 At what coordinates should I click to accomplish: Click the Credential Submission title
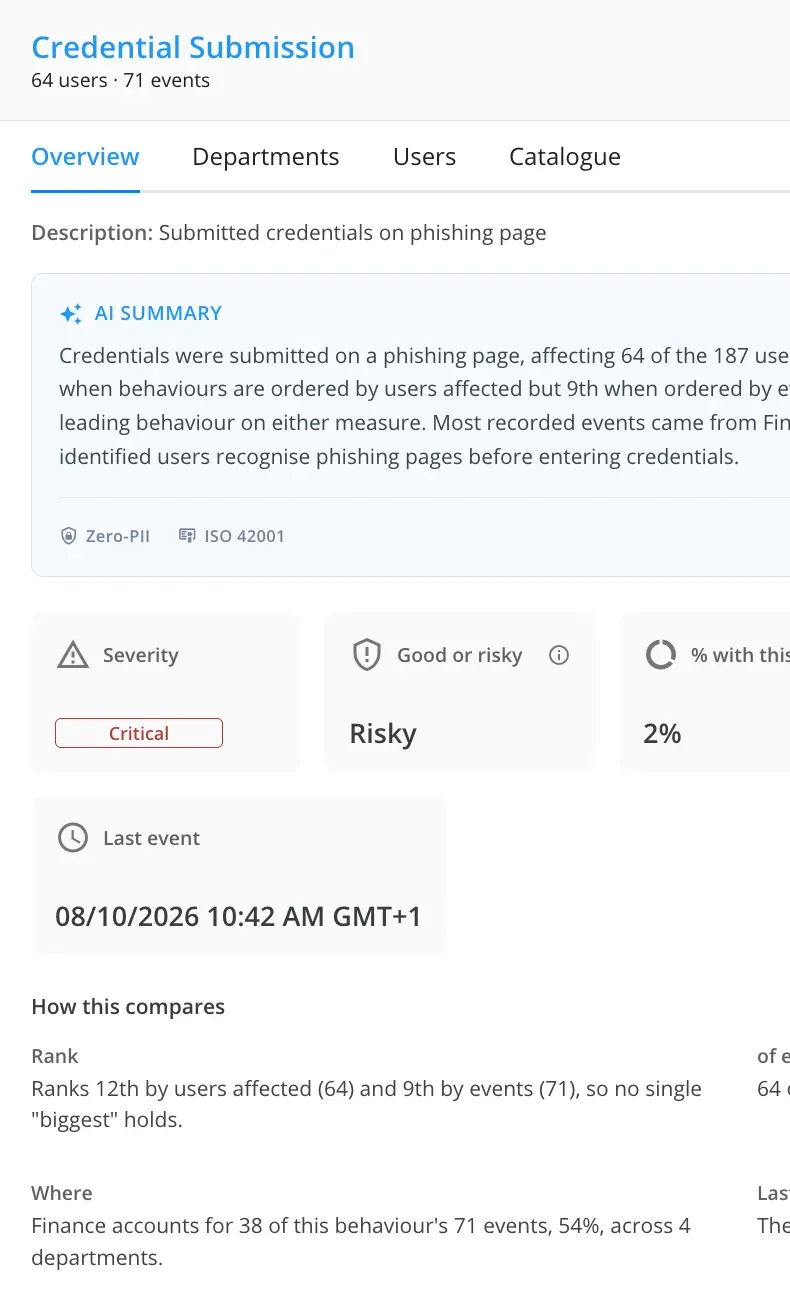(193, 47)
